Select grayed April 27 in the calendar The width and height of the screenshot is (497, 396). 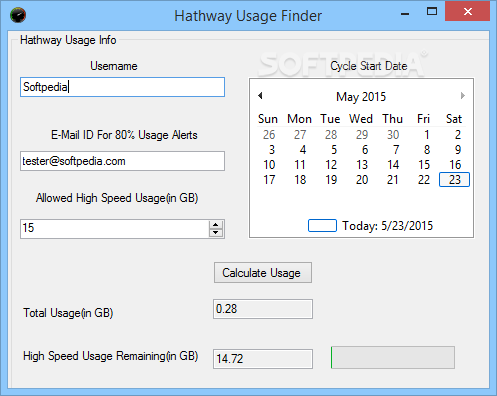300,135
